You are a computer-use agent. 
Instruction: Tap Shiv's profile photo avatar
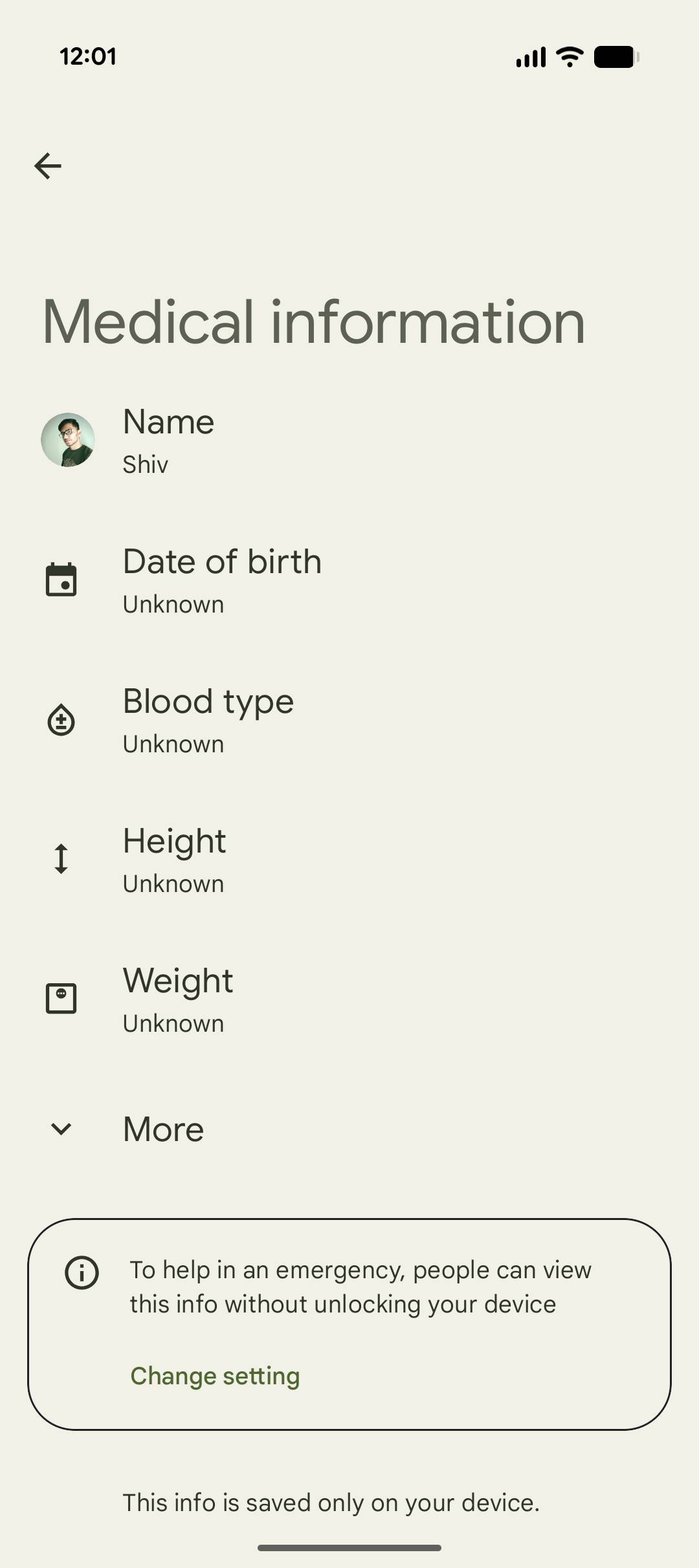(x=68, y=440)
